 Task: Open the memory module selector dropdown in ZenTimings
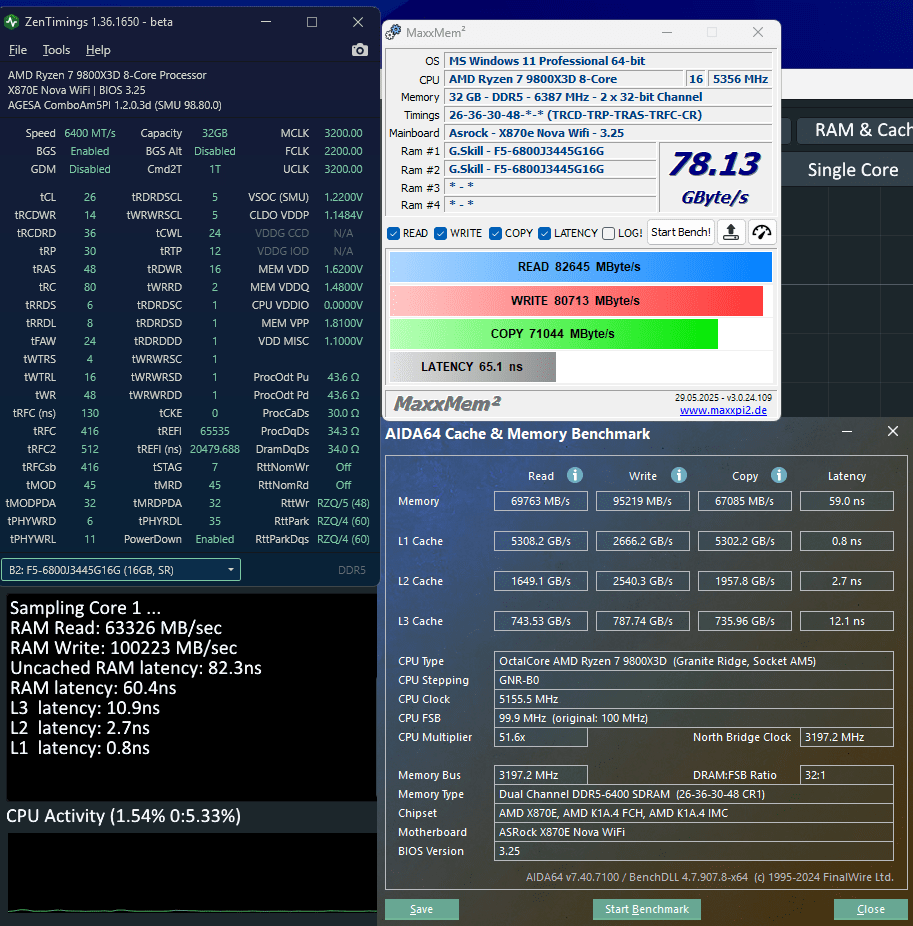[x=121, y=570]
